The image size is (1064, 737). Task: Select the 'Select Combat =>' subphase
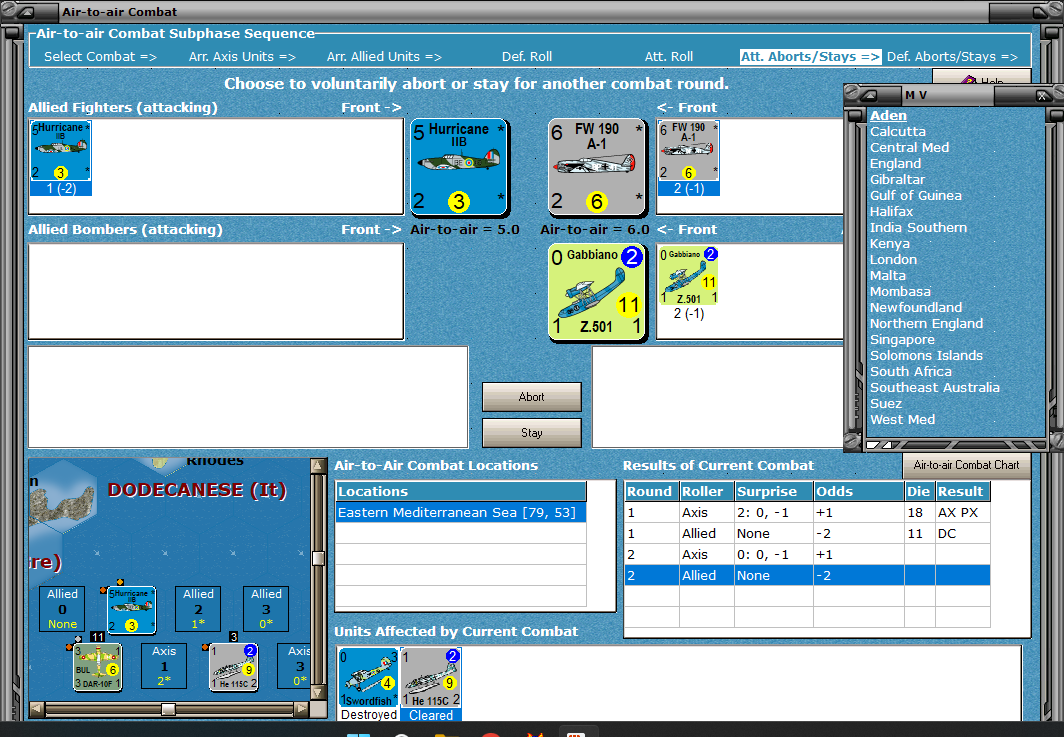click(100, 57)
